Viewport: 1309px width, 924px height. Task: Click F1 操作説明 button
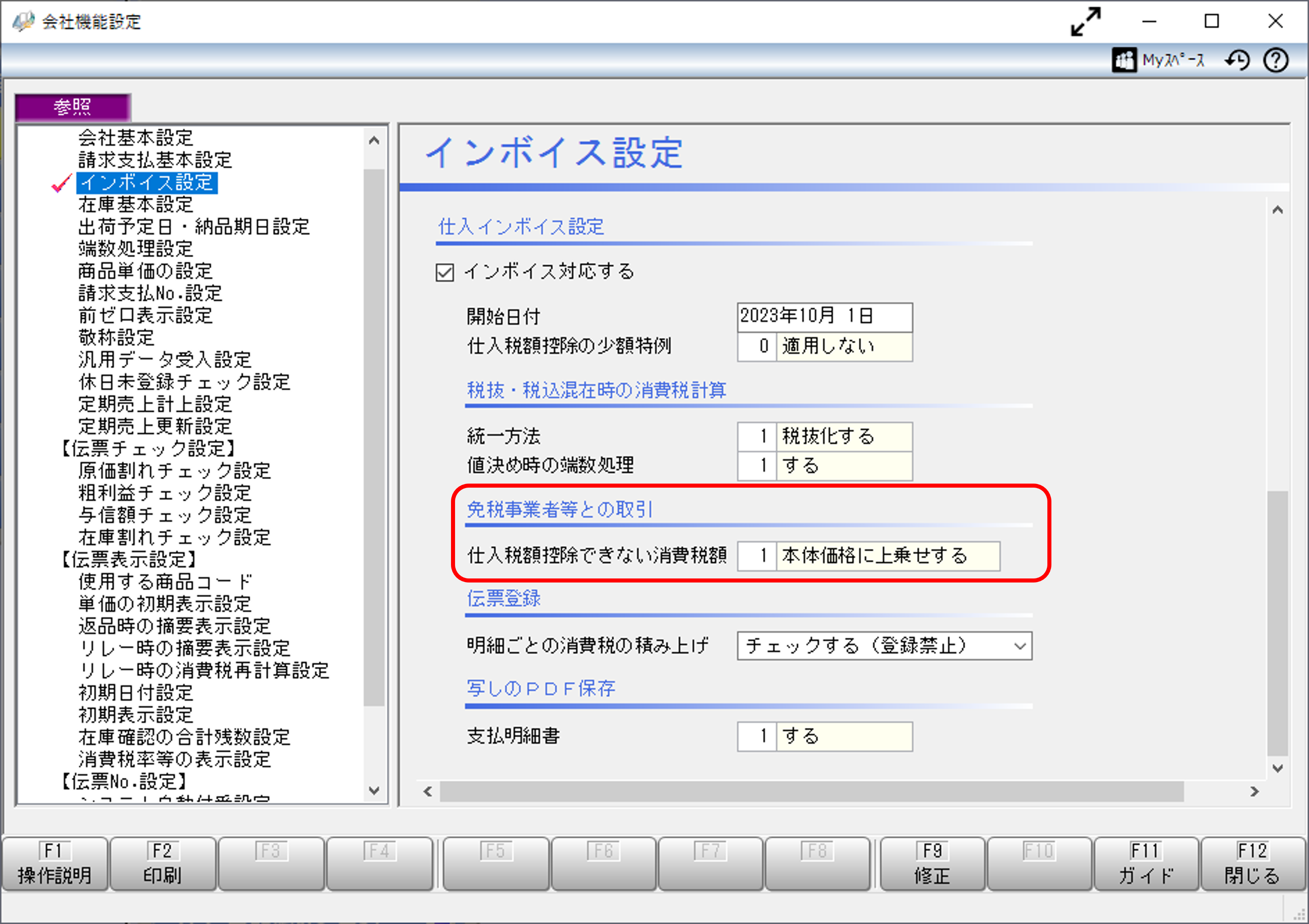pos(55,863)
